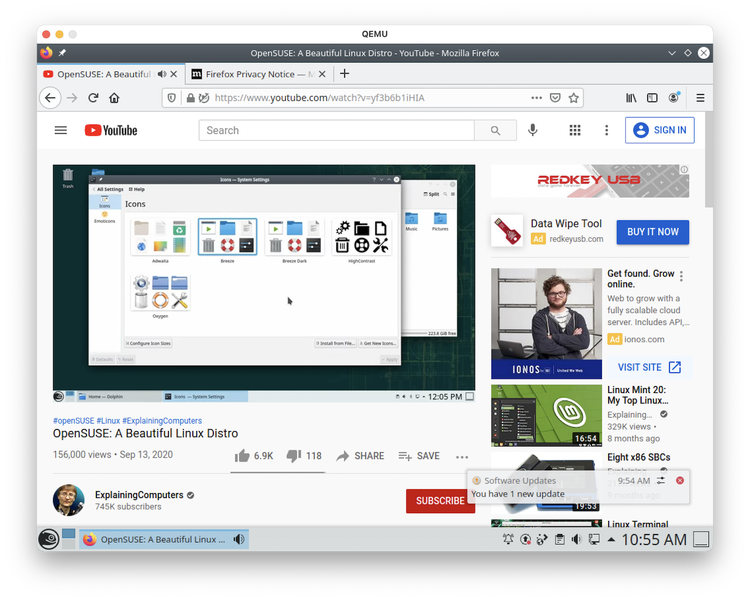Open the volume tray icon

[576, 540]
